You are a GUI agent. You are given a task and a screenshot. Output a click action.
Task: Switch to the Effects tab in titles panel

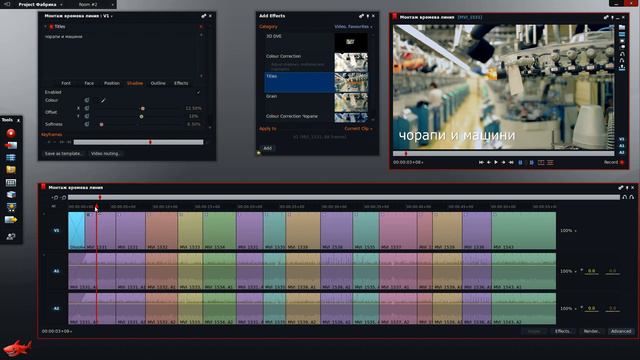point(181,83)
